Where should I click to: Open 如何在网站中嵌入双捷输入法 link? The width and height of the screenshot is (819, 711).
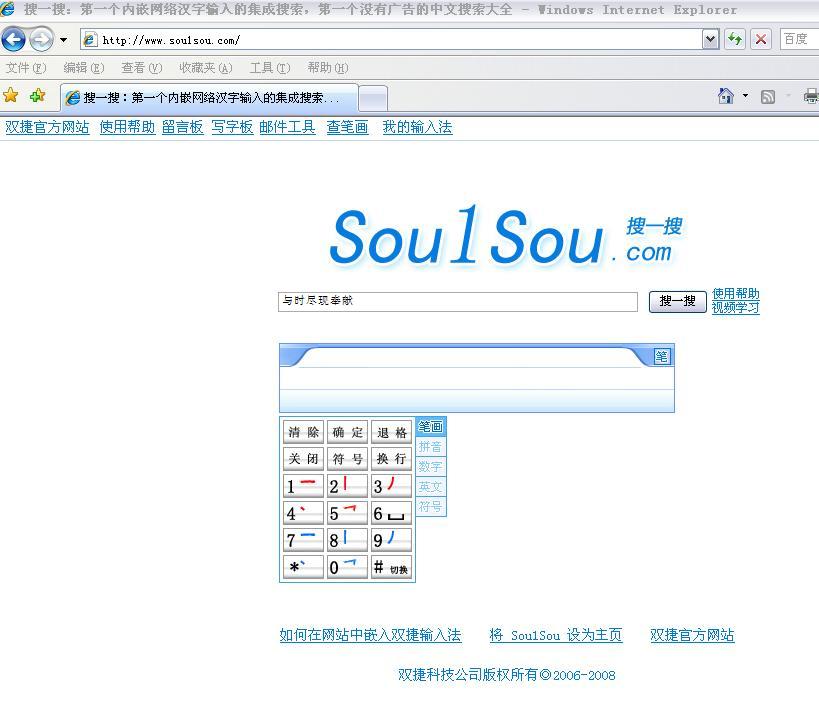[370, 635]
